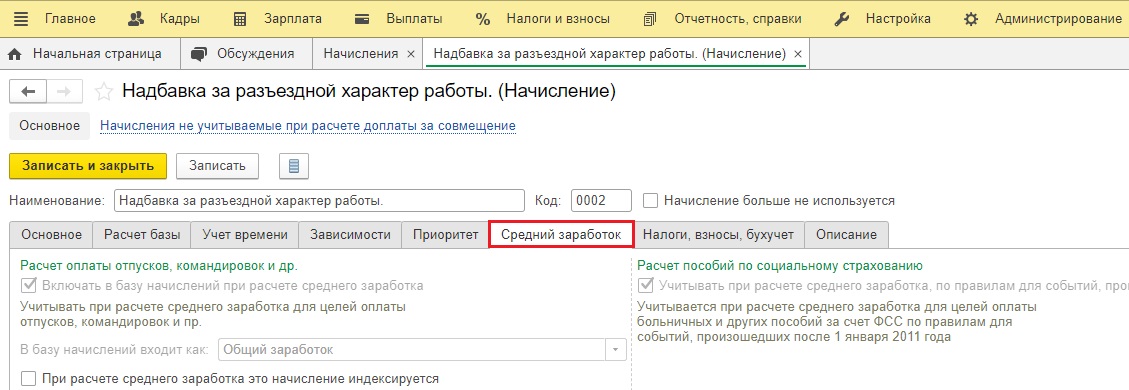
Task: Click Записать и закрыть button
Action: [x=88, y=165]
